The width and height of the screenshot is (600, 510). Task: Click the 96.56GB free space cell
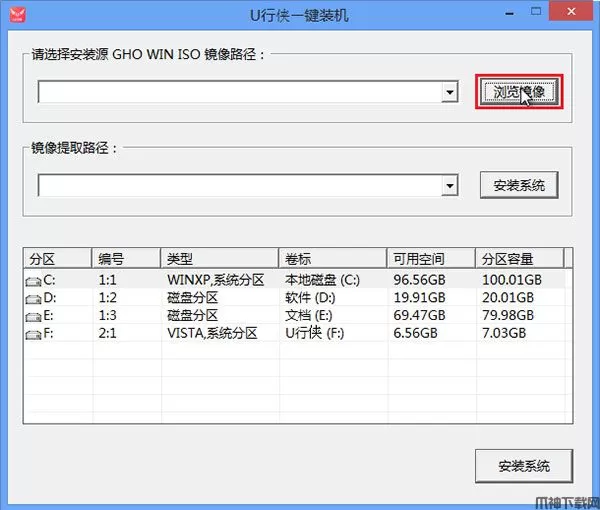click(x=419, y=280)
